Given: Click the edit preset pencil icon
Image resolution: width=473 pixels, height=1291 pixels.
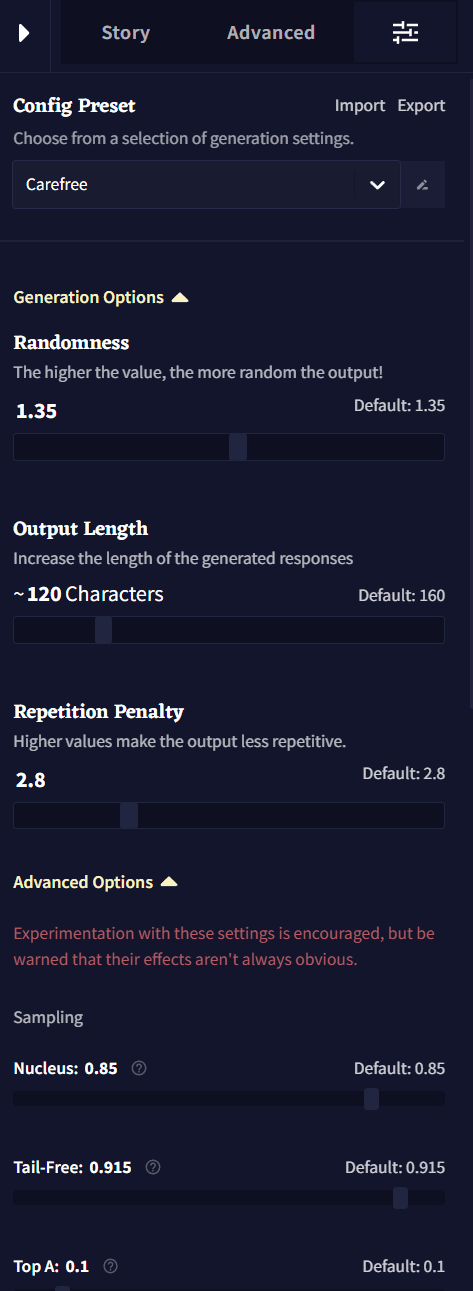Looking at the screenshot, I should pos(423,185).
